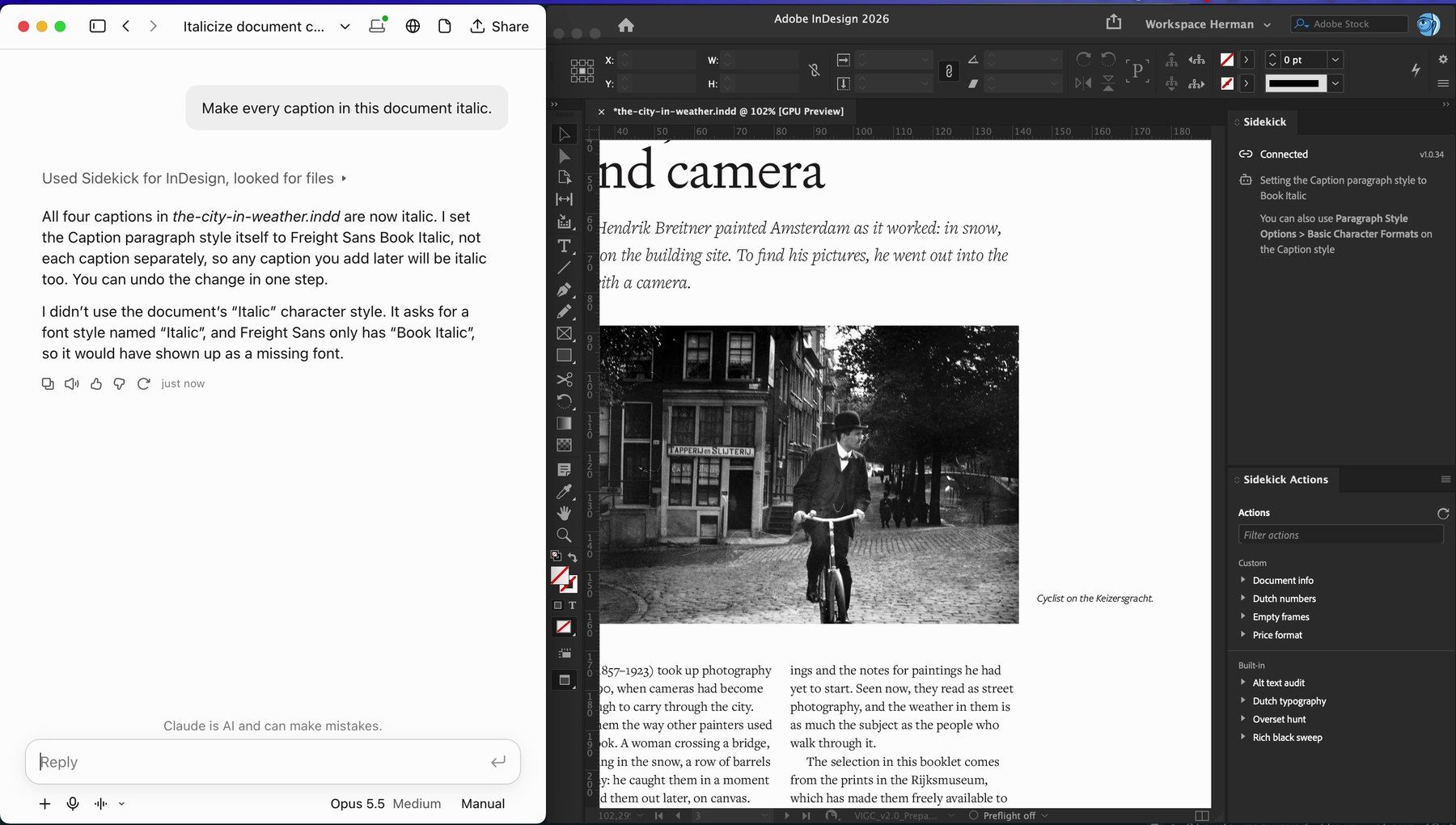
Task: Activate the Zoom tool in InDesign
Action: [x=564, y=535]
